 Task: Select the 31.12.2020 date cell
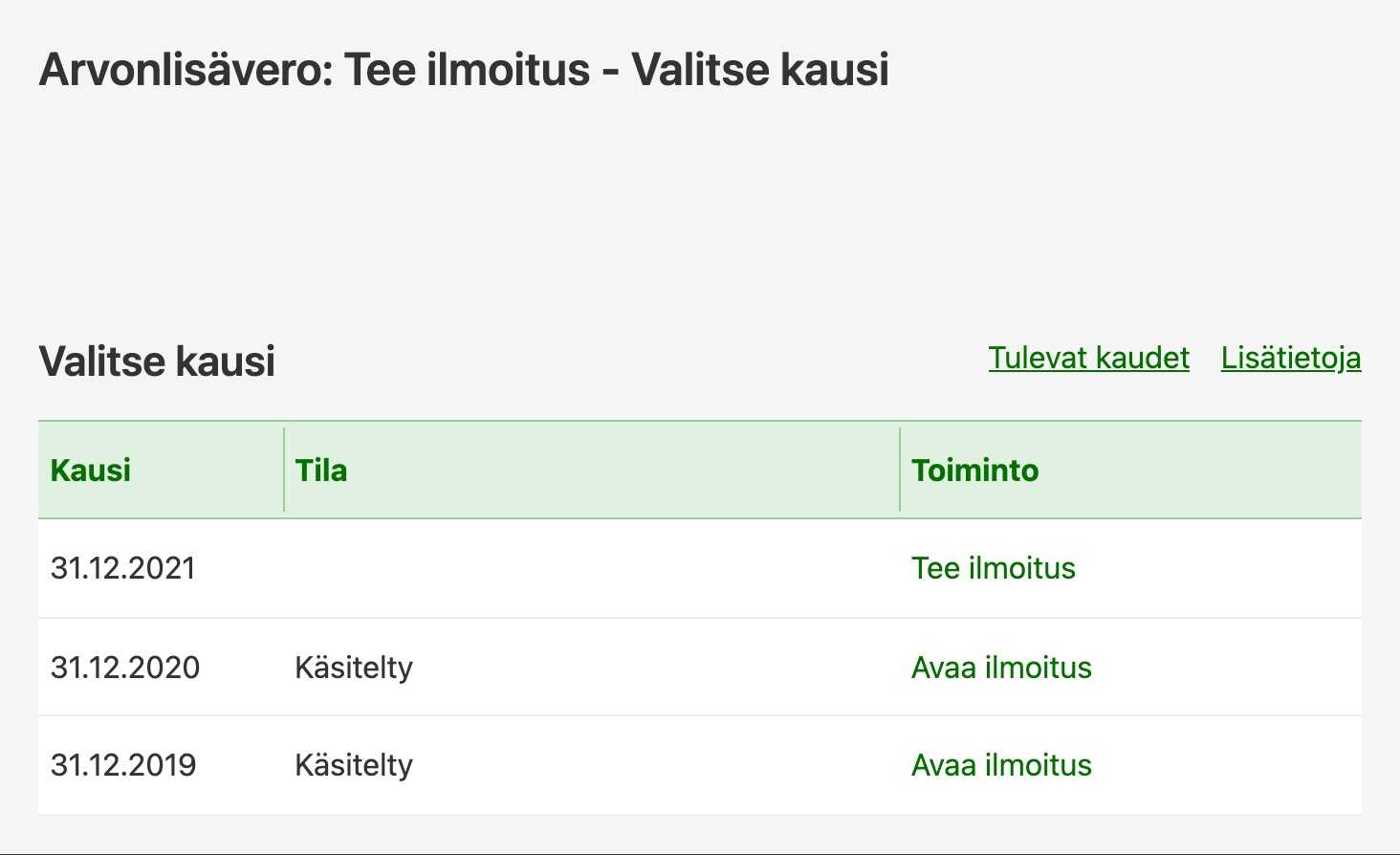pyautogui.click(x=125, y=668)
